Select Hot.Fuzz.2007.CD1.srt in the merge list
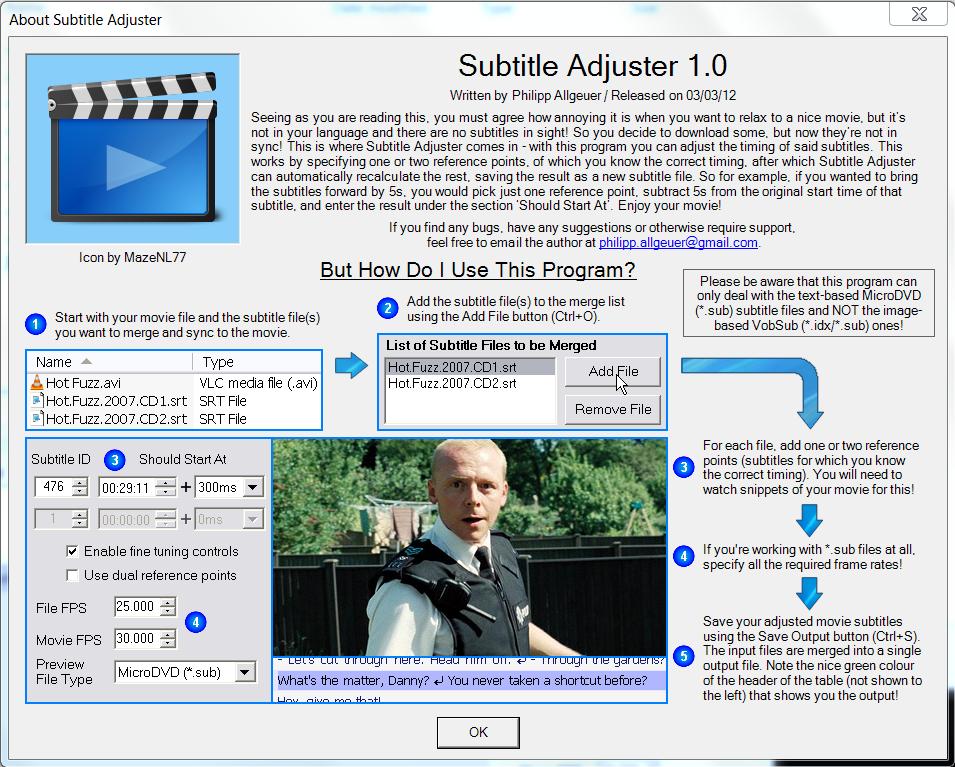 [x=470, y=367]
